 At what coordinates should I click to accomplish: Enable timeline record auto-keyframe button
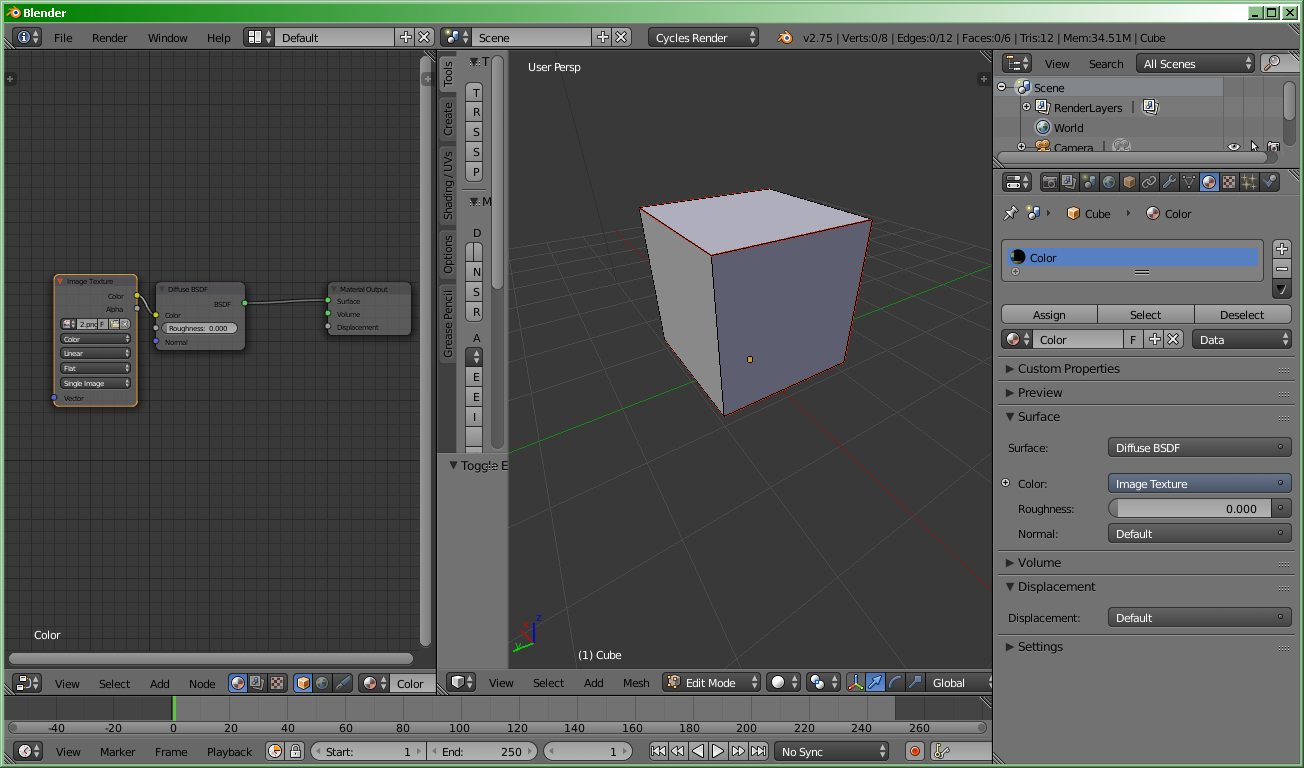[914, 751]
